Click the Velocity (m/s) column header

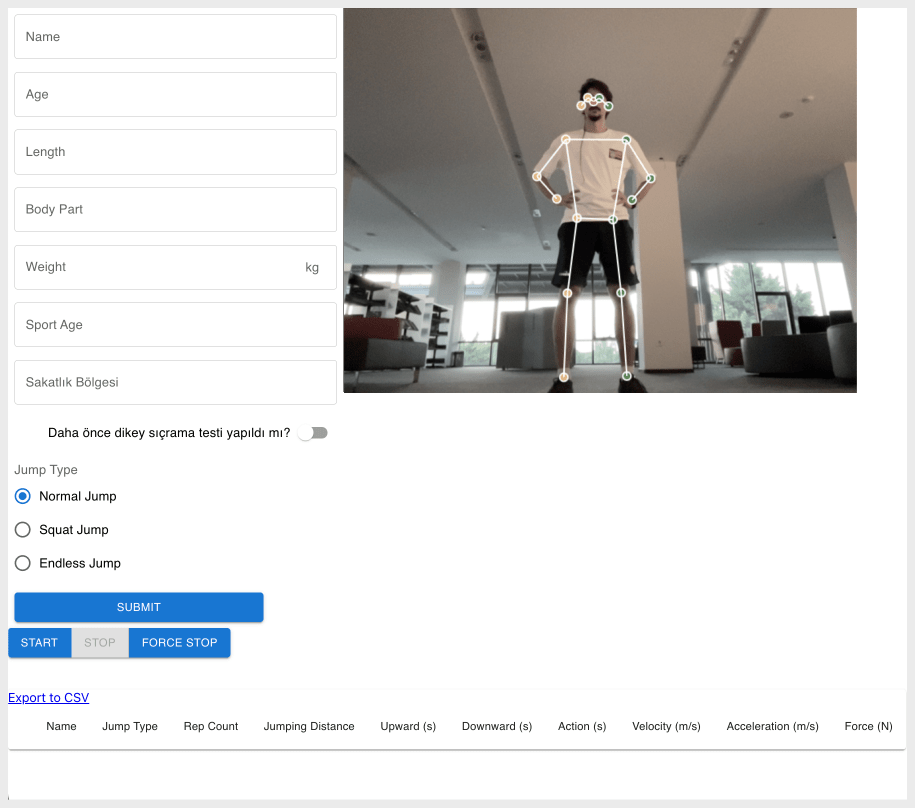[x=666, y=727]
